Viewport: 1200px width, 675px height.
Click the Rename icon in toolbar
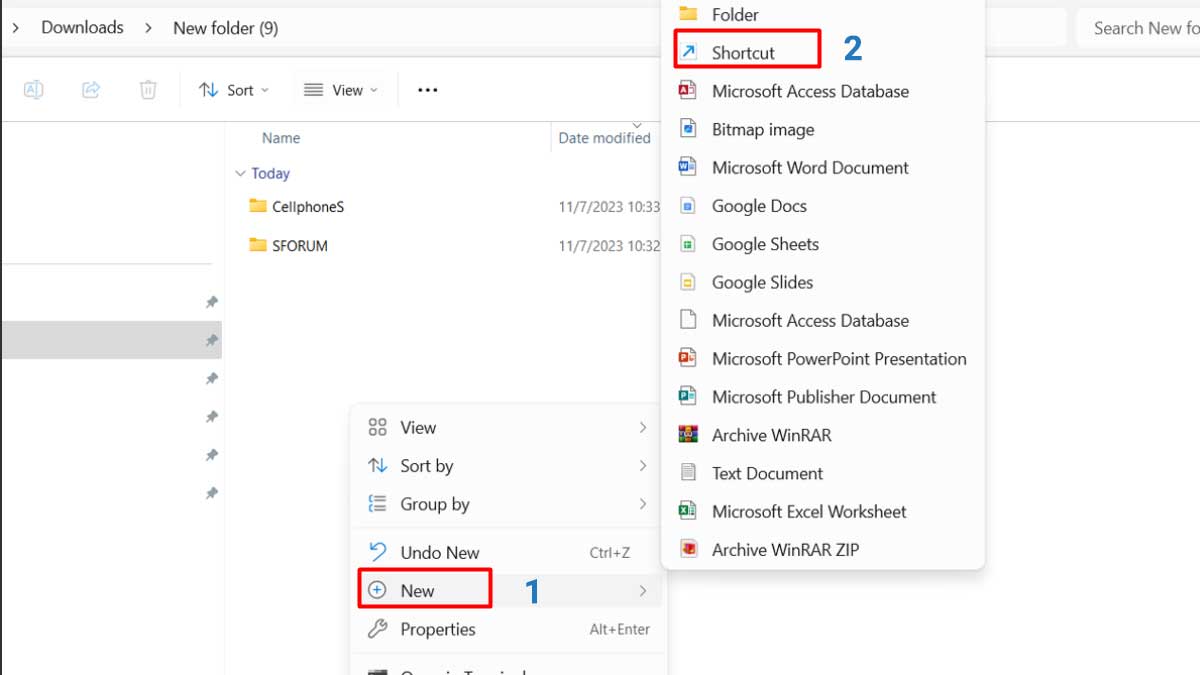[33, 90]
